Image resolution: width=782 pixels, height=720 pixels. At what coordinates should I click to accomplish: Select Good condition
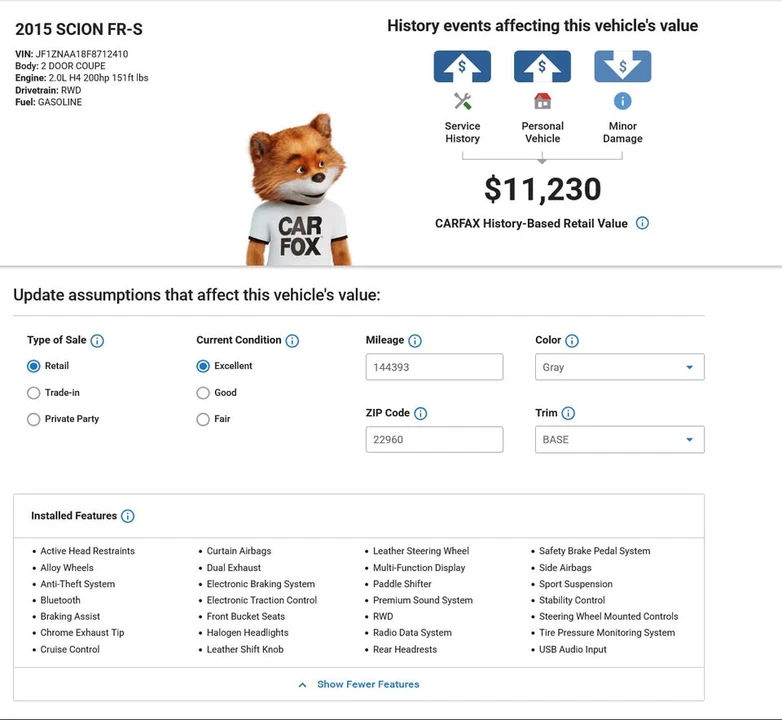[203, 393]
